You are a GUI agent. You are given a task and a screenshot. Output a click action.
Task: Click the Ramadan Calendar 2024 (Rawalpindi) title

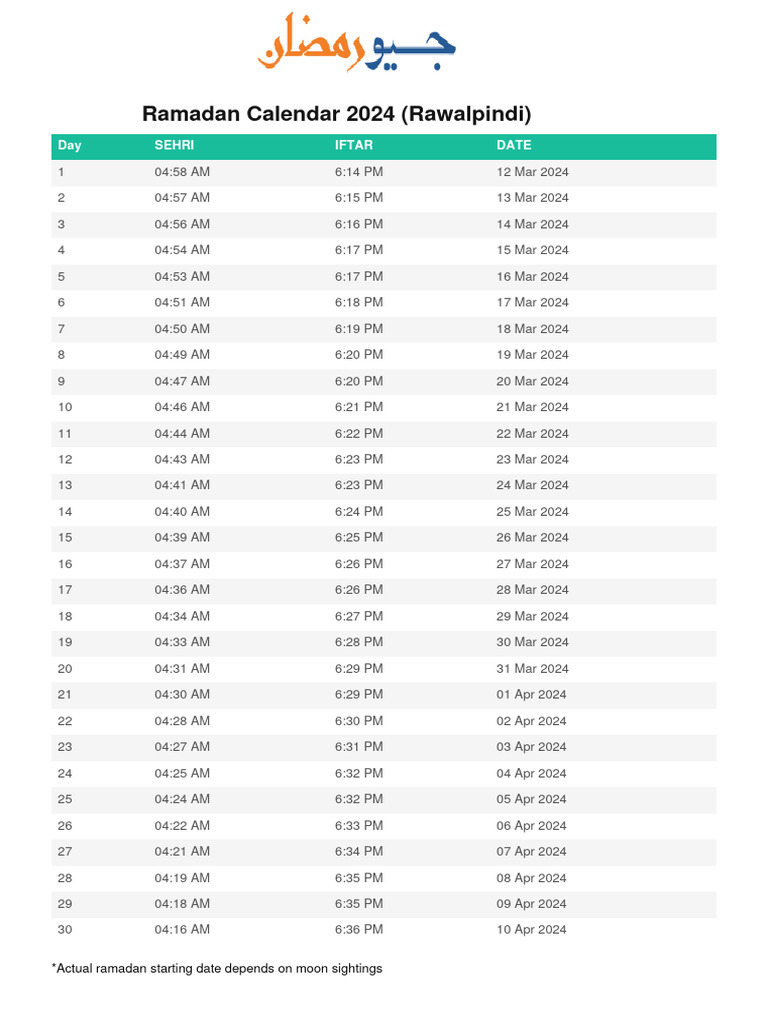coord(336,113)
